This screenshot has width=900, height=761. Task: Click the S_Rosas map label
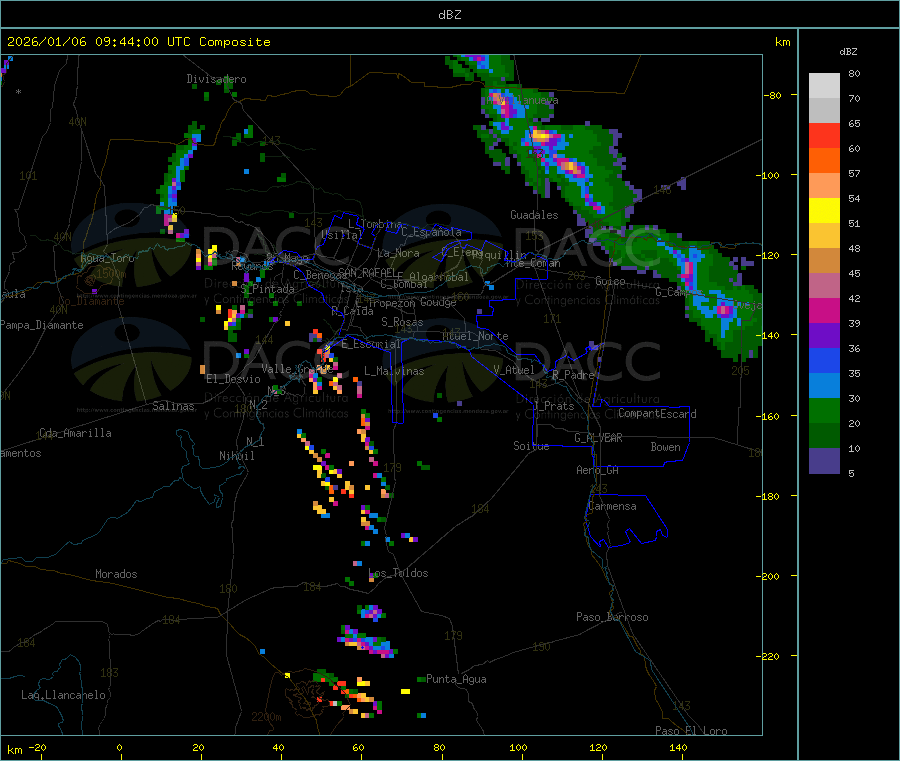coord(402,323)
